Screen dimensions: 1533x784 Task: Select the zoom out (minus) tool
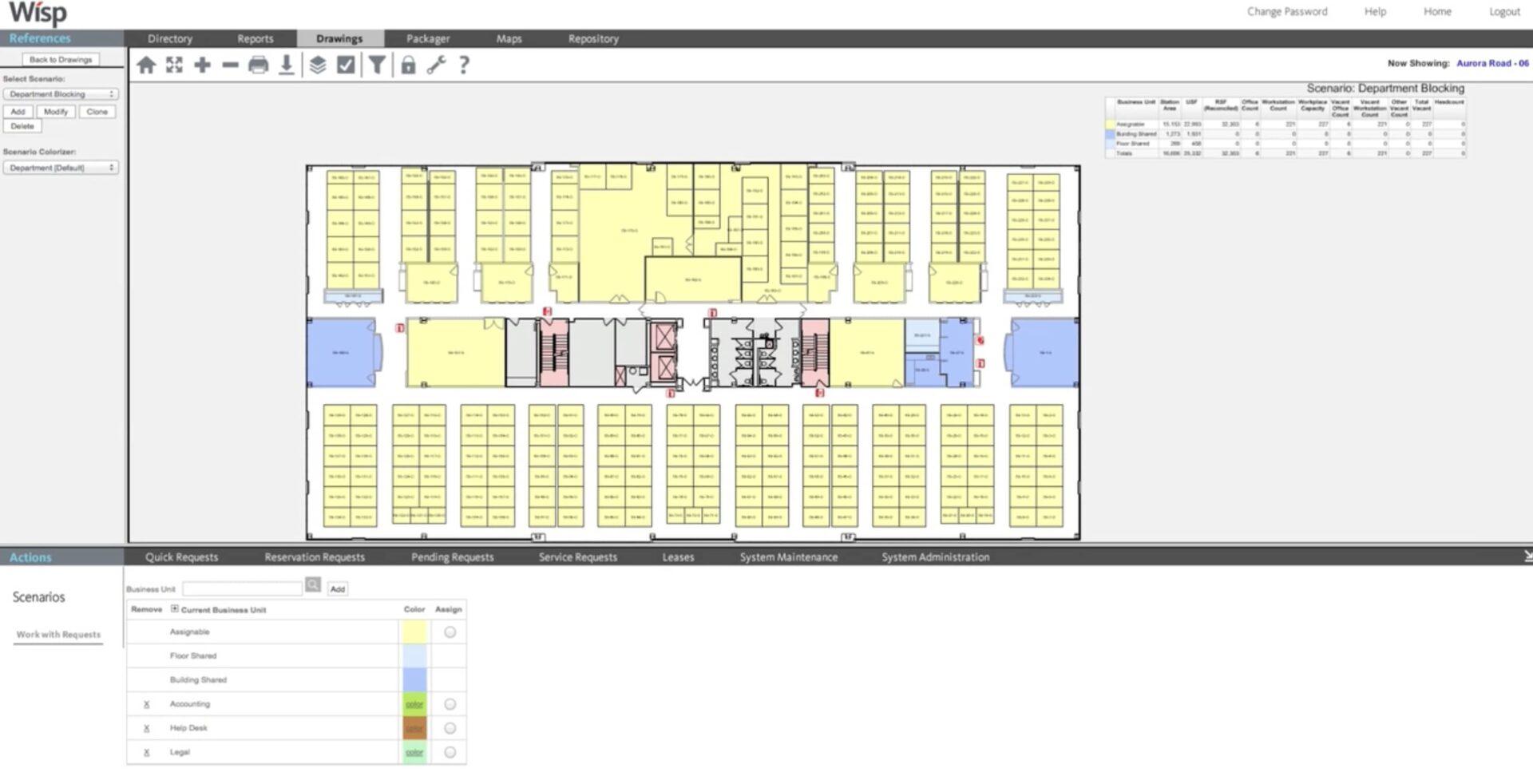[229, 65]
